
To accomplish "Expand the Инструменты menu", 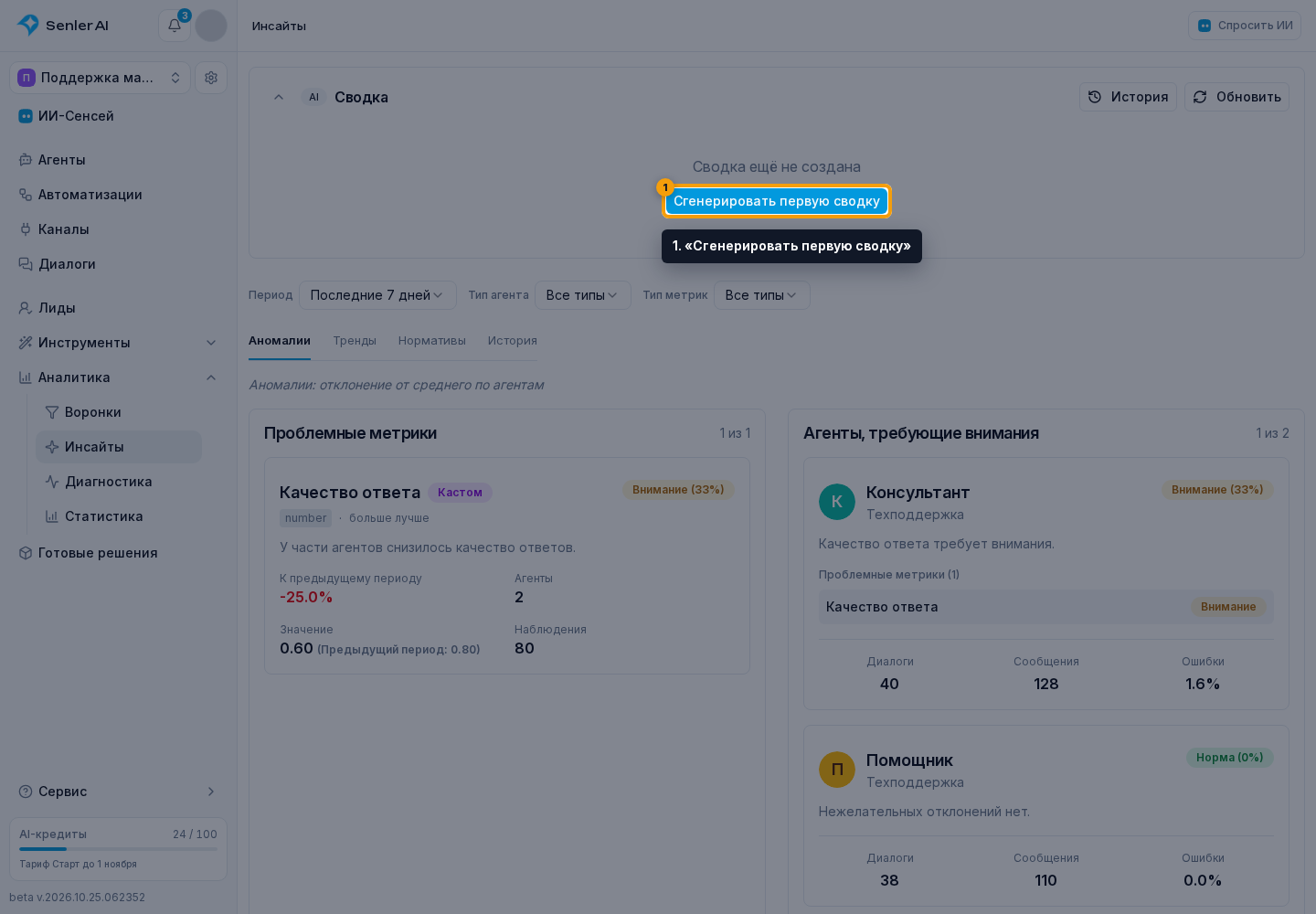I will [x=118, y=343].
